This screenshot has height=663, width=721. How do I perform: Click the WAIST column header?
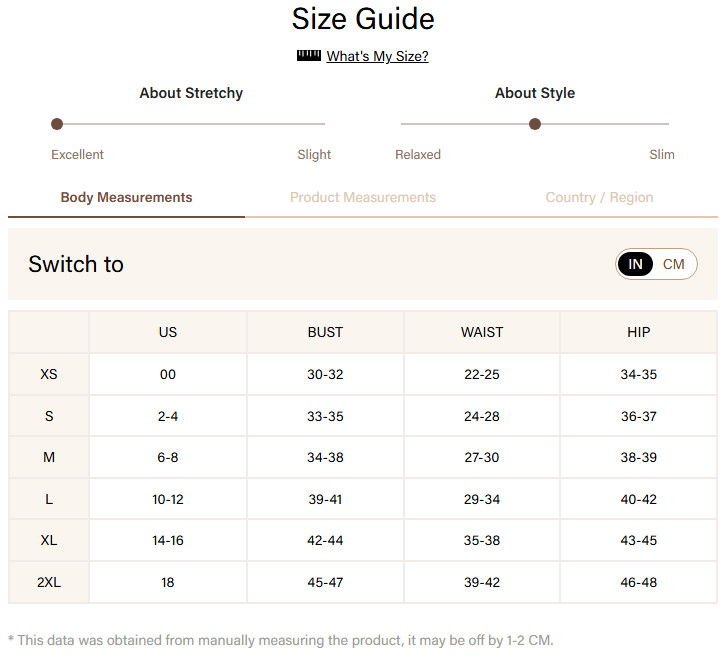pyautogui.click(x=482, y=332)
